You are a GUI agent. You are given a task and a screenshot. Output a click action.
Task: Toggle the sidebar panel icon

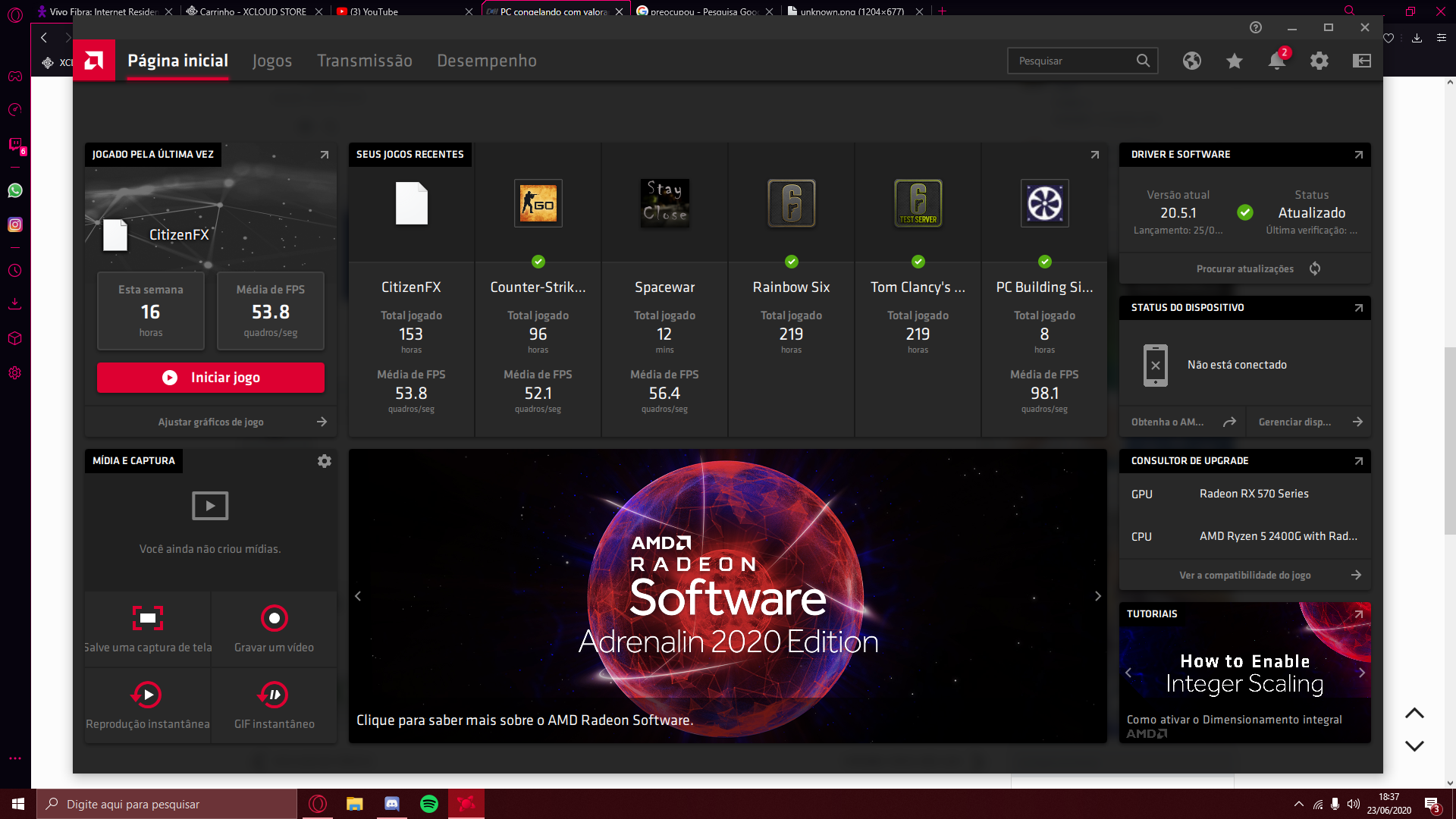pyautogui.click(x=1362, y=61)
